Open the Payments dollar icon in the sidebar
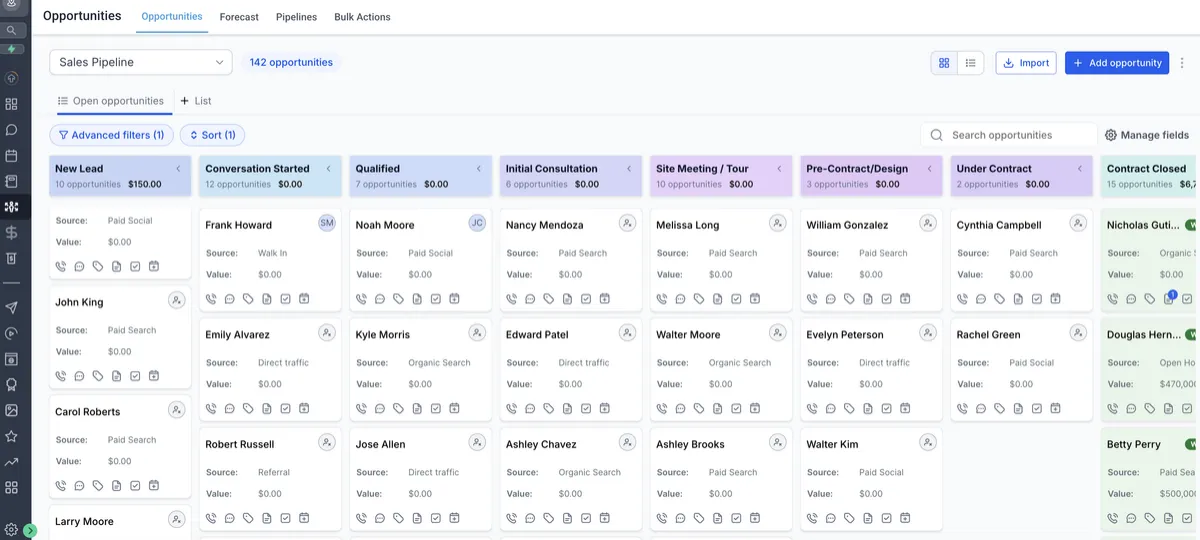Viewport: 1200px width, 540px height. (12, 232)
